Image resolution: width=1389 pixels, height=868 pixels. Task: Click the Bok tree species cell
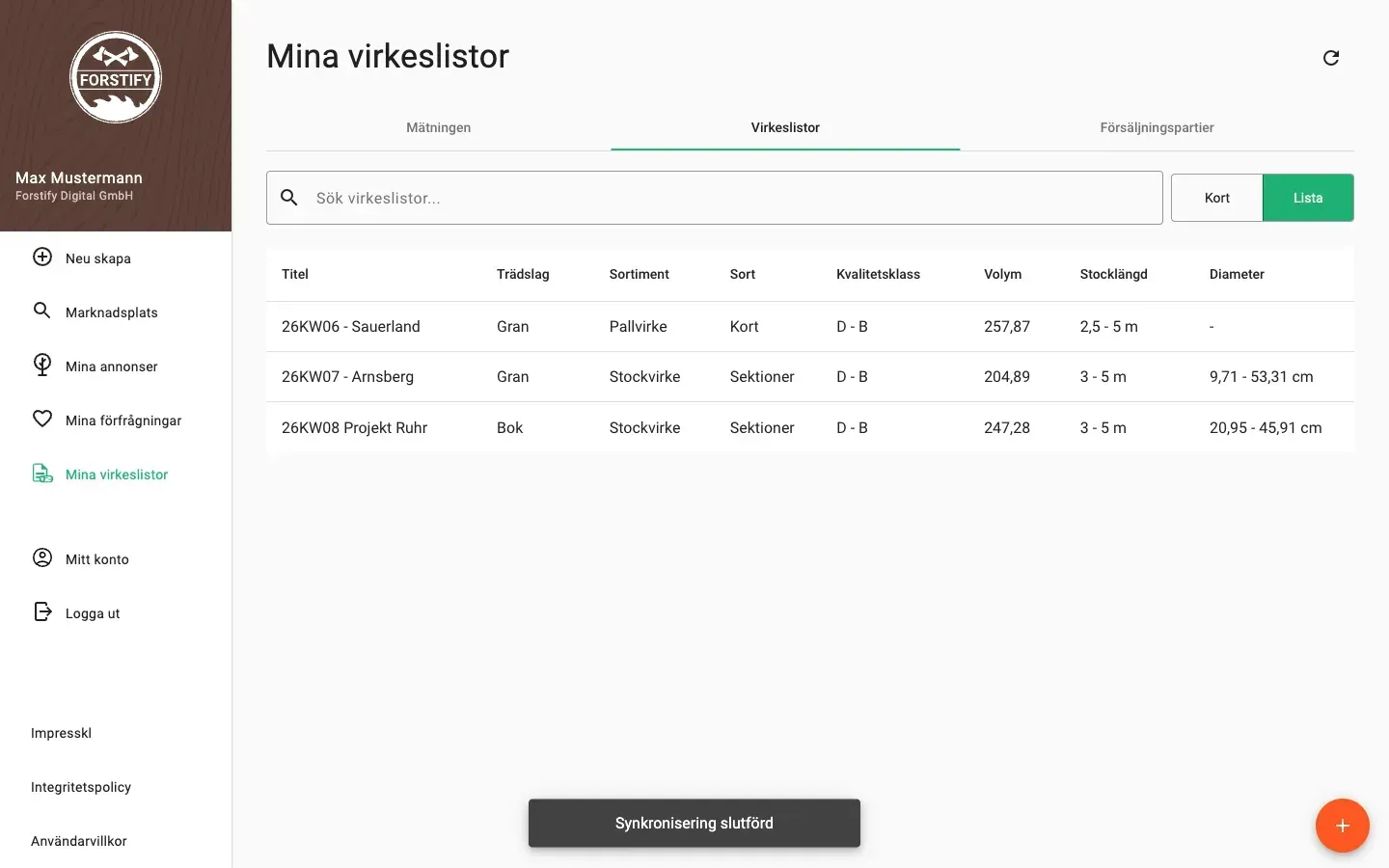click(x=510, y=427)
